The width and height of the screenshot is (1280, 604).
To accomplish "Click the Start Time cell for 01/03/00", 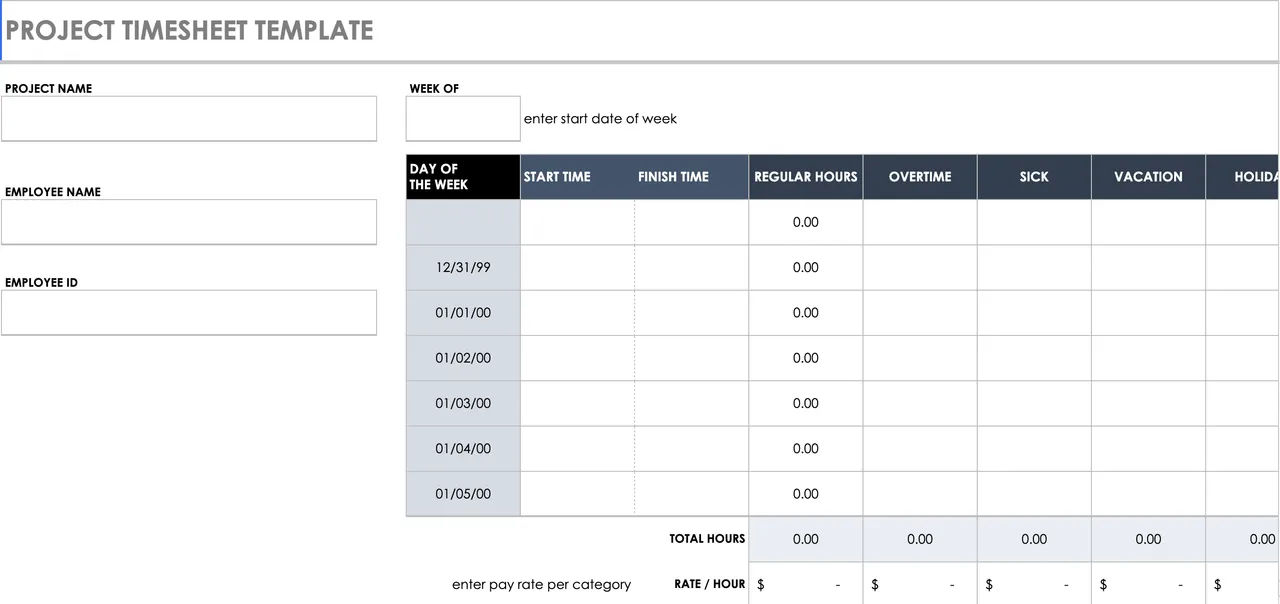I will point(577,403).
